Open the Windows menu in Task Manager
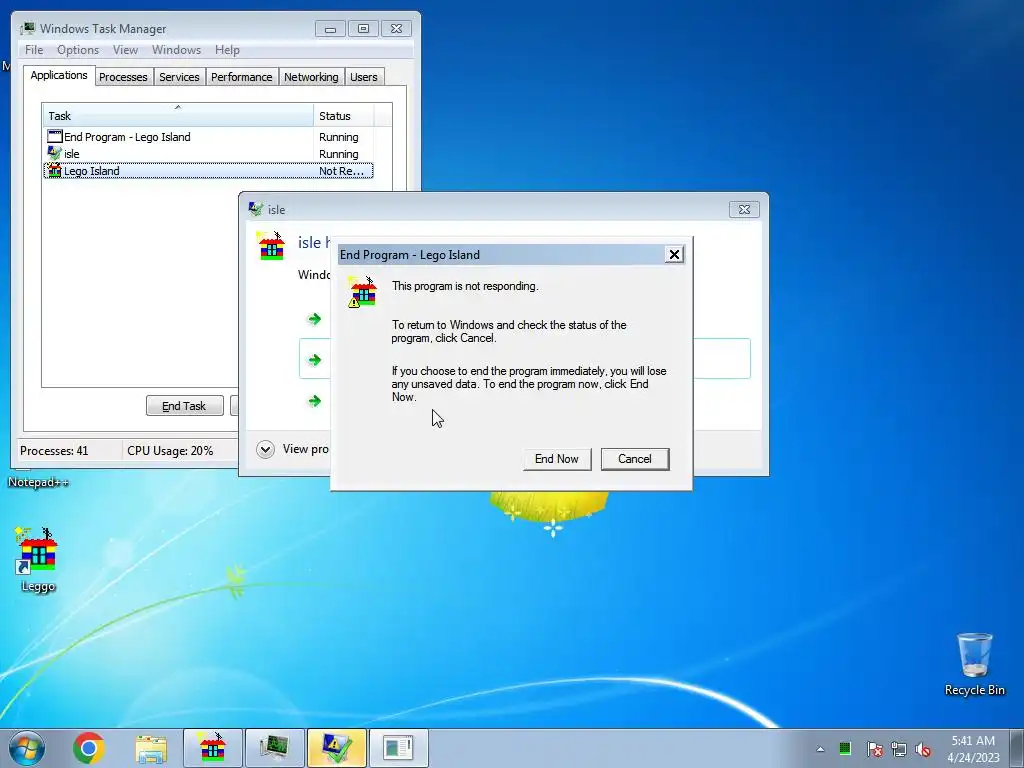This screenshot has width=1024, height=768. [176, 50]
